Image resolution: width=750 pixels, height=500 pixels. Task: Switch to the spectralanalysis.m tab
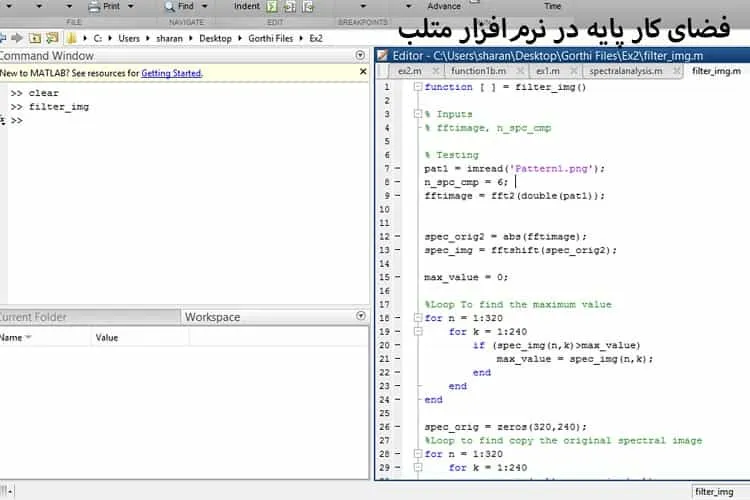coord(626,71)
